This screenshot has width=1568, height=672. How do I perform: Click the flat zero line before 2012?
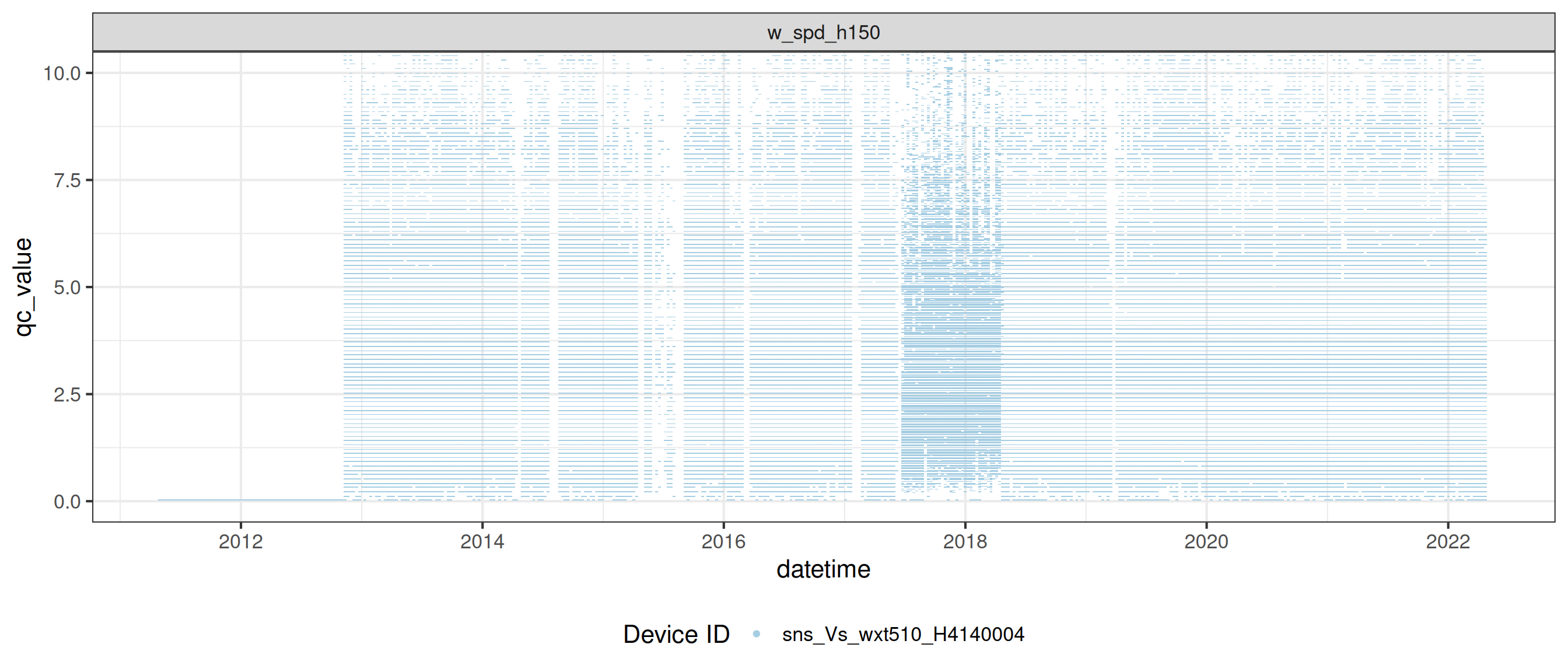[x=201, y=500]
